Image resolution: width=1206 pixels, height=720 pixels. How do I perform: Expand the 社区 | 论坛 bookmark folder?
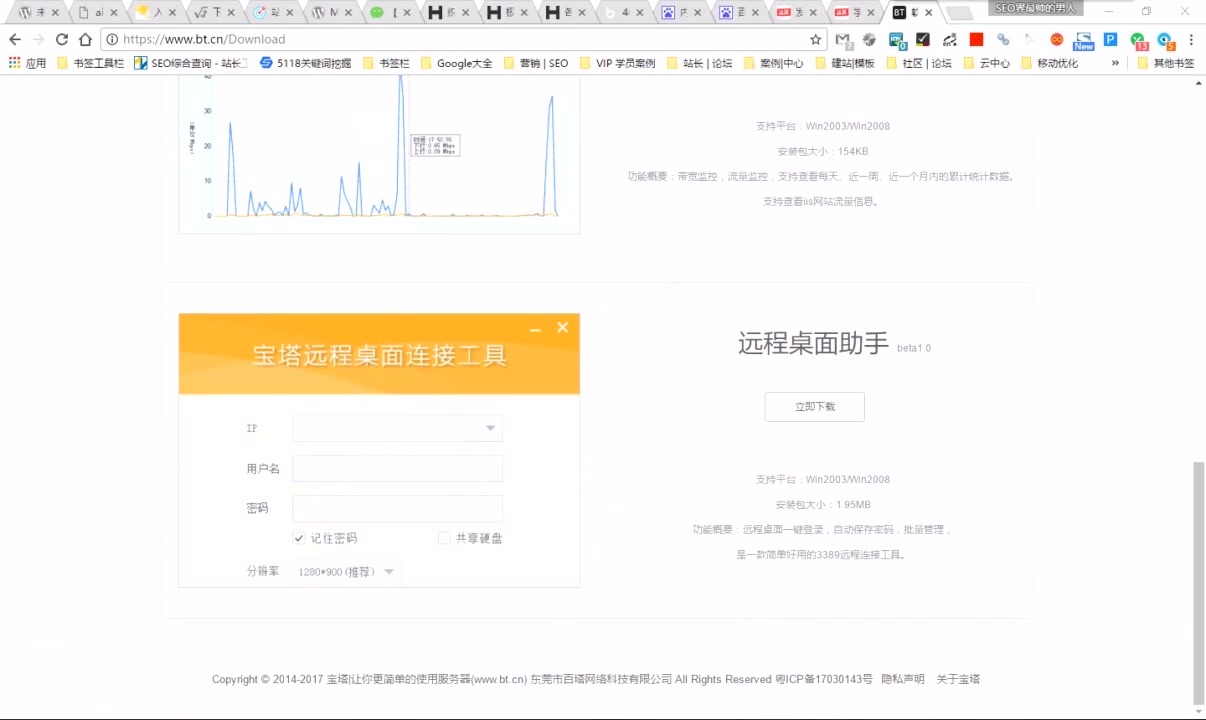(x=918, y=63)
